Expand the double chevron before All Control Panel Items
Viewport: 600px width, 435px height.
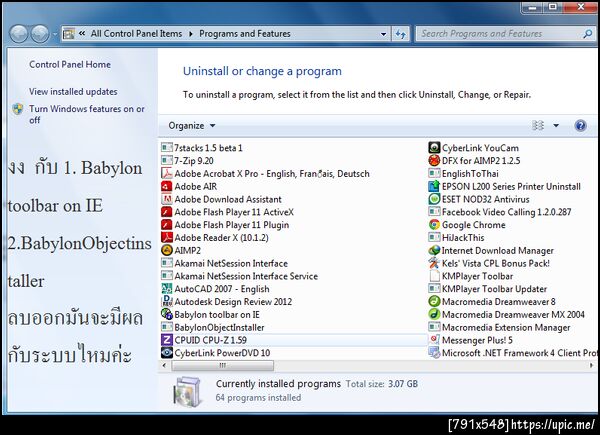[x=82, y=34]
